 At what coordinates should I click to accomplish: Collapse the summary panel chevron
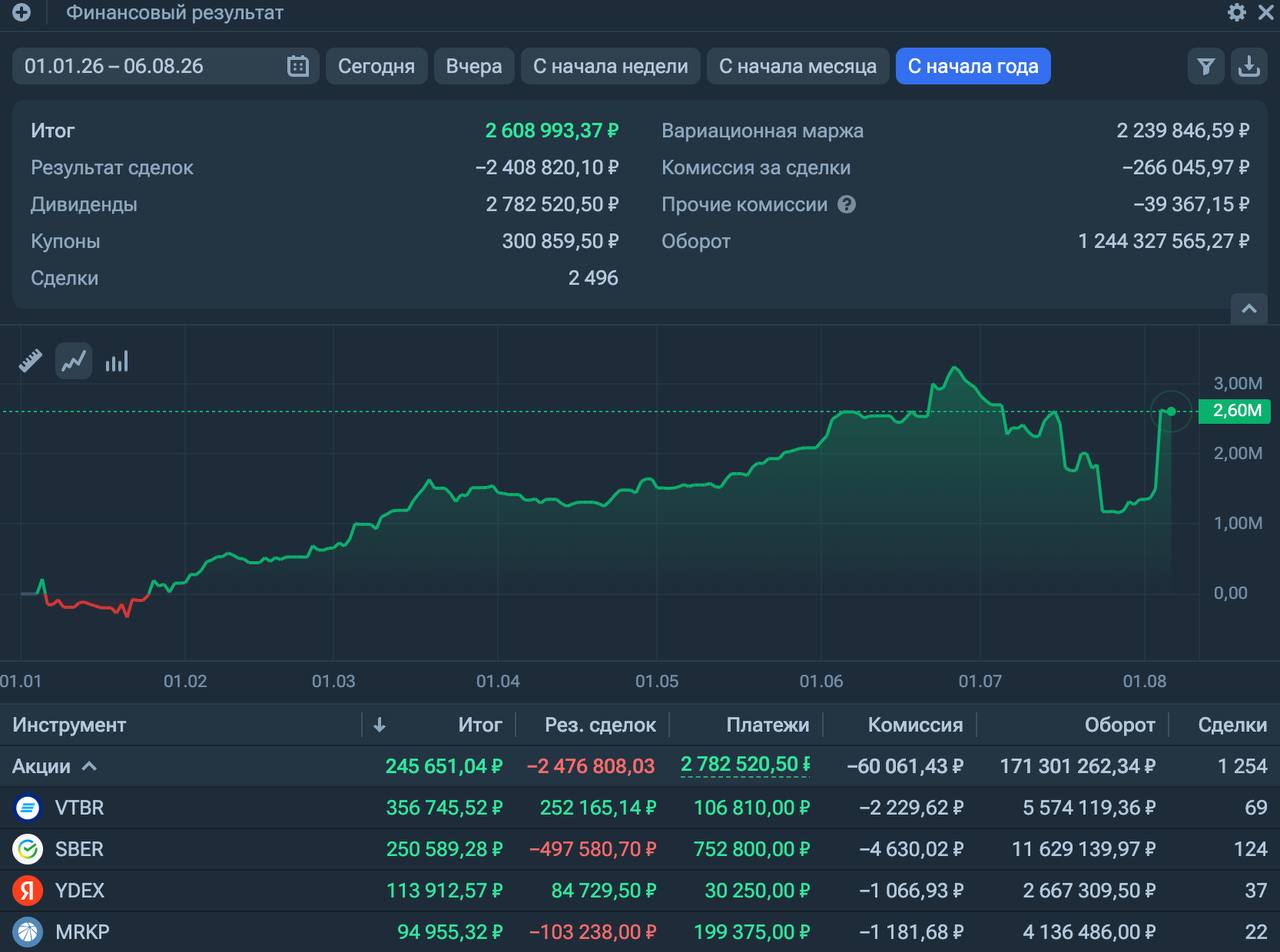1249,309
